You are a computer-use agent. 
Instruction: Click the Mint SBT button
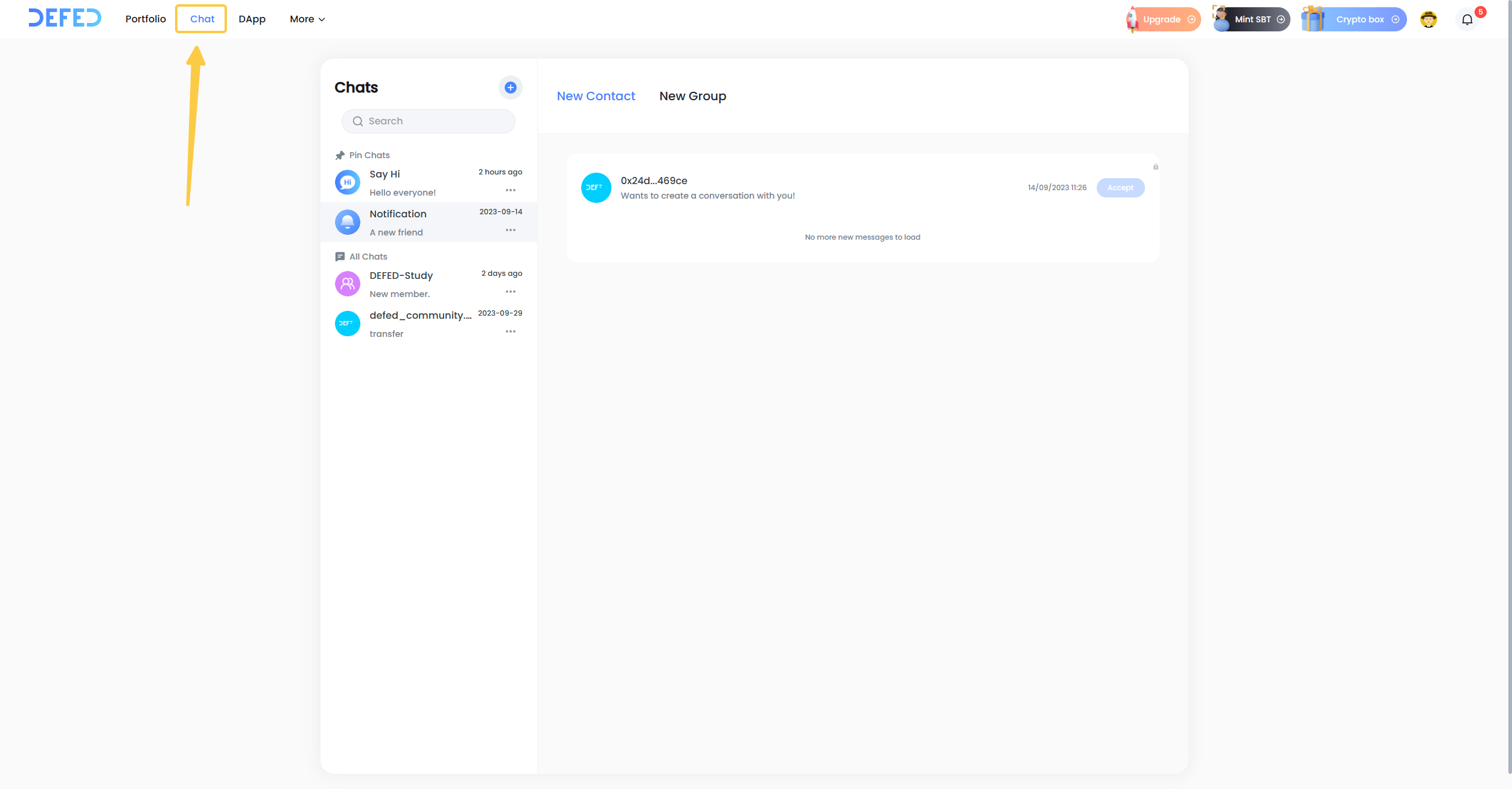1252,19
